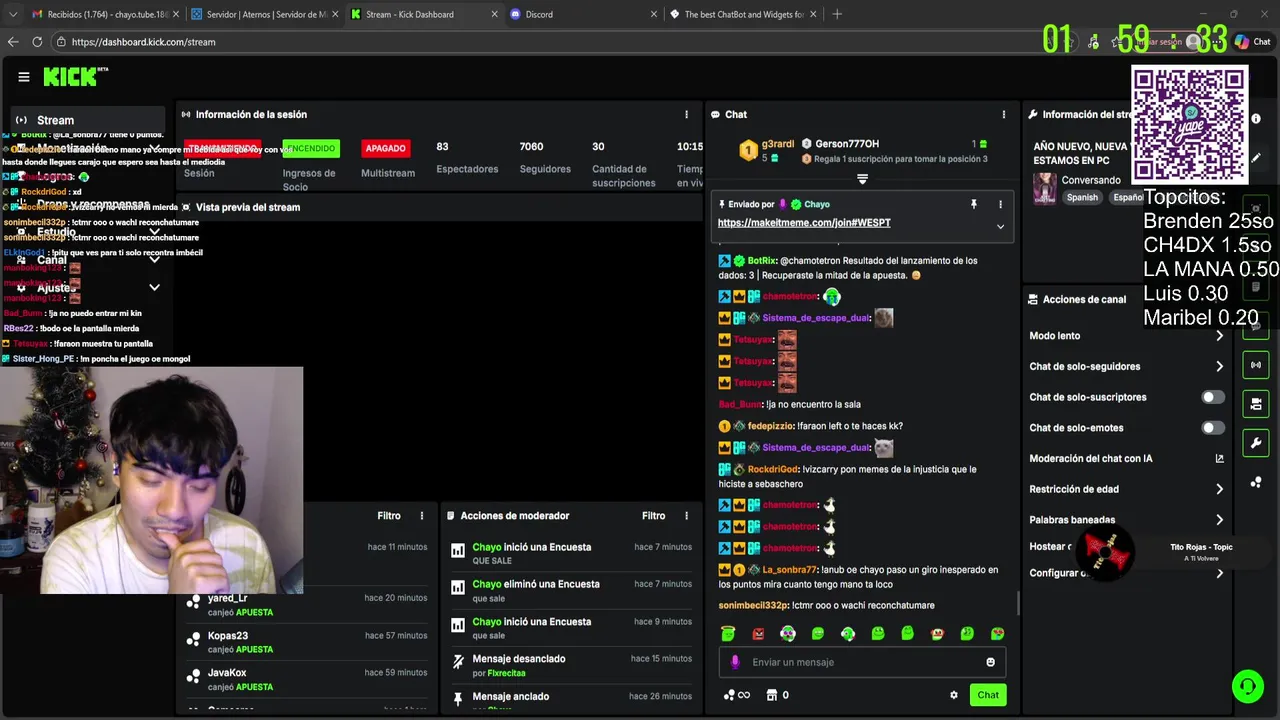Open chat settings gear icon
This screenshot has height=720, width=1280.
pos(953,695)
